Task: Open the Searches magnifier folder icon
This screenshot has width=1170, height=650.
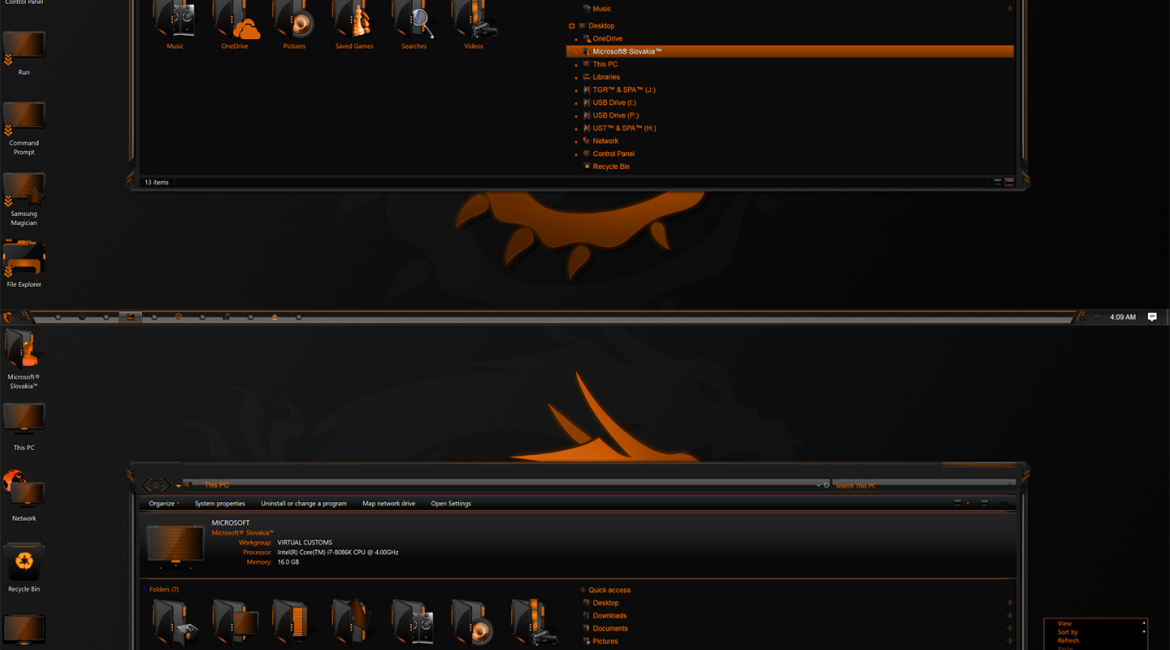Action: [x=414, y=22]
